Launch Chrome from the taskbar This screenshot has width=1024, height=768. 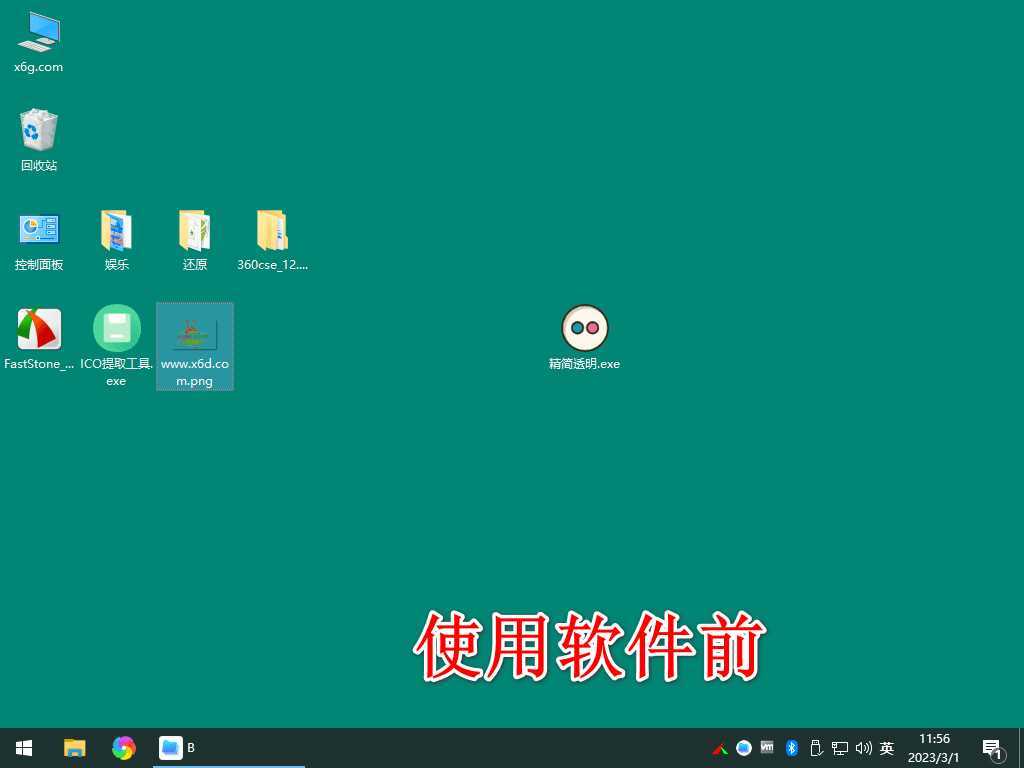point(123,747)
